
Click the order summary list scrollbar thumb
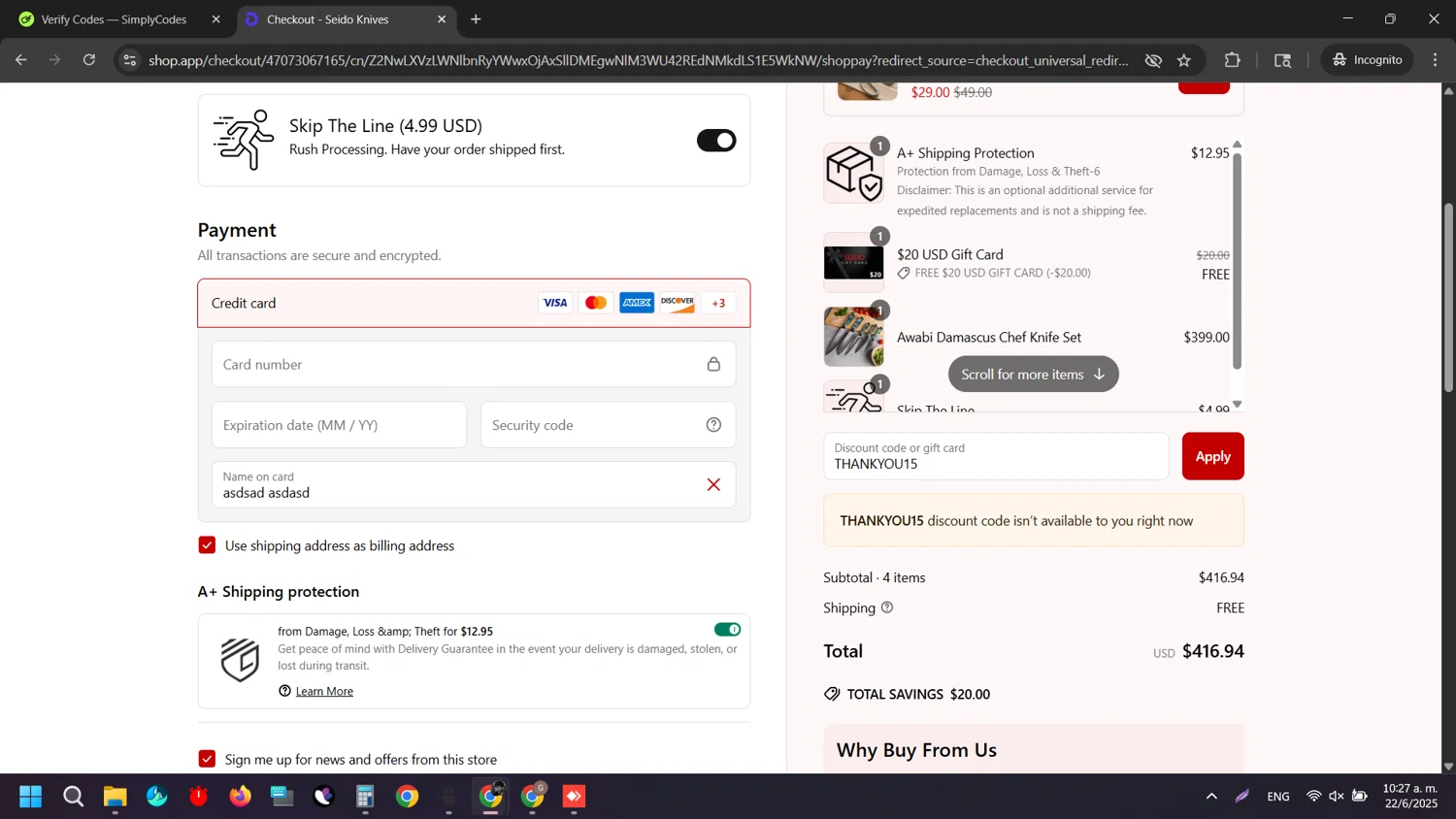(1237, 260)
